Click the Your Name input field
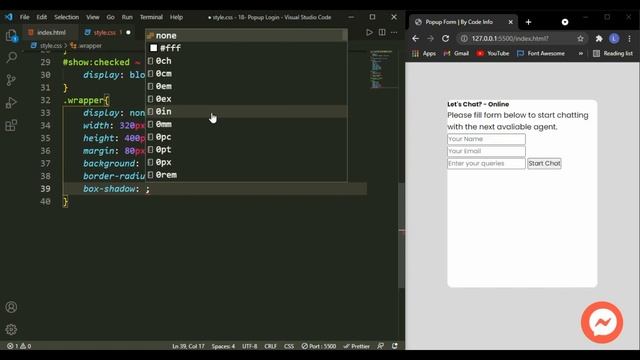The height and width of the screenshot is (360, 640). tap(486, 139)
